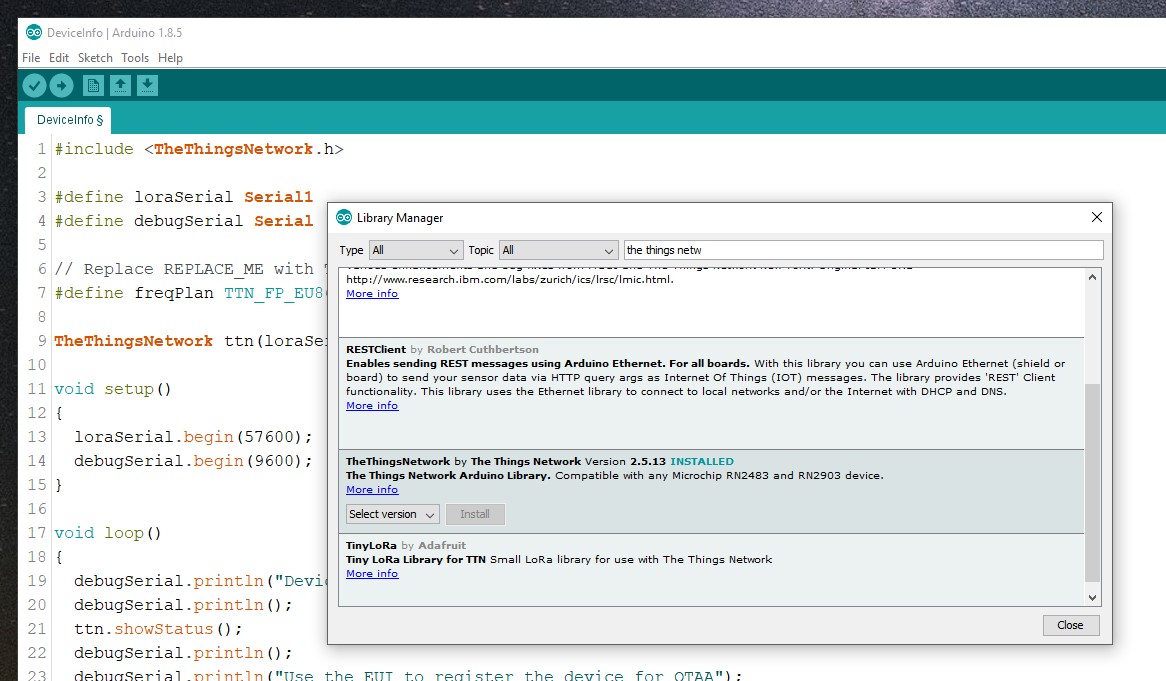The width and height of the screenshot is (1166, 681).
Task: Click the #define loraSerial Serial1 line
Action: click(x=184, y=196)
